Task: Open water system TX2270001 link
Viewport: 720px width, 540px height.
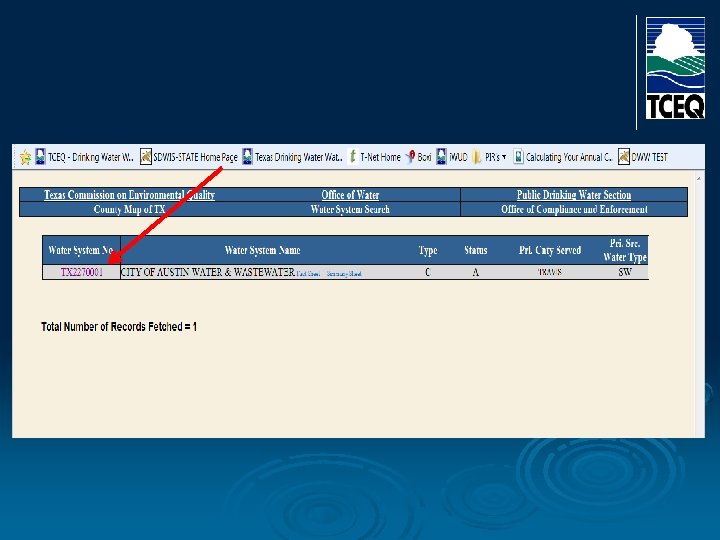Action: tap(82, 272)
